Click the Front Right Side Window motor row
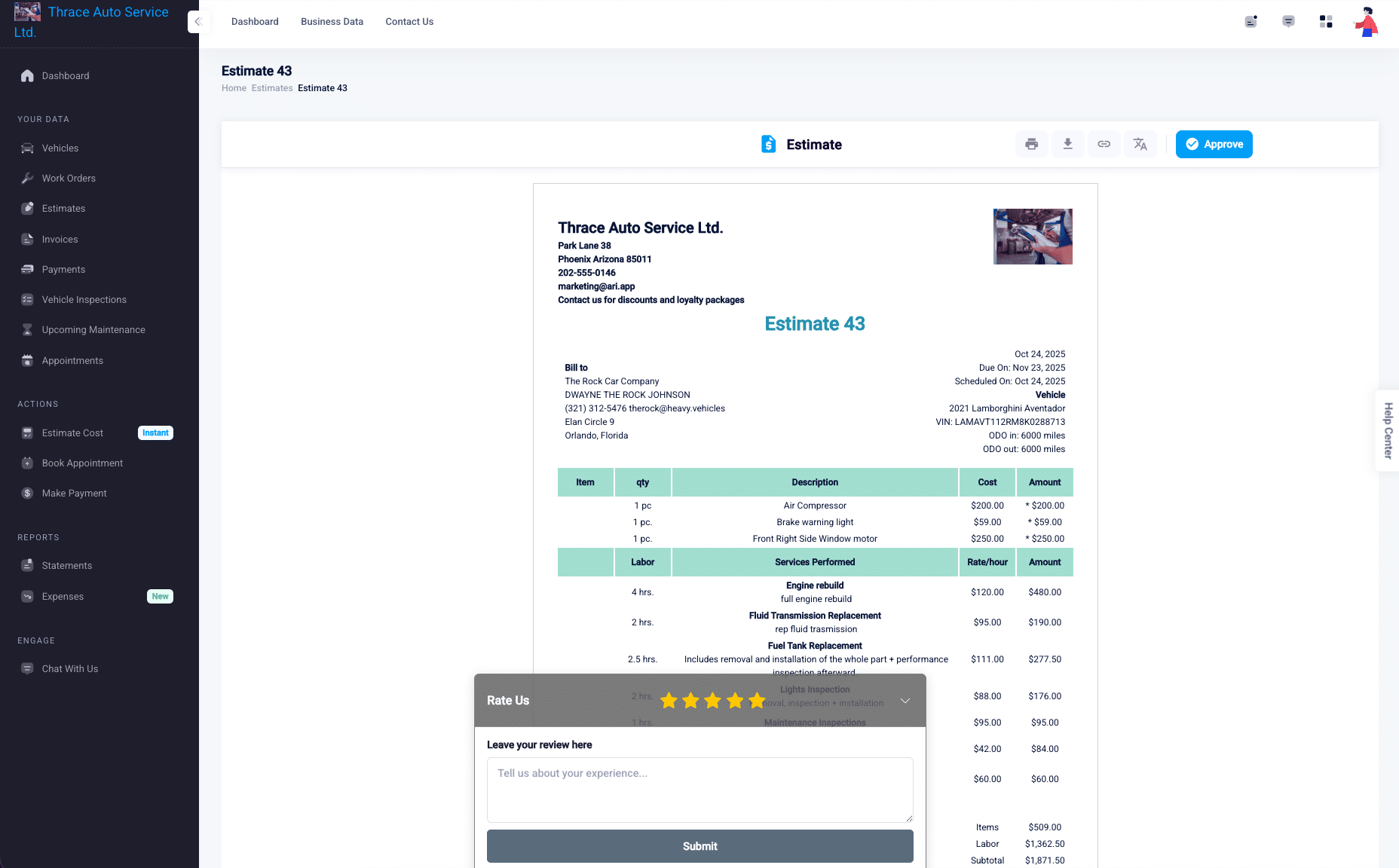1399x868 pixels. tap(815, 539)
